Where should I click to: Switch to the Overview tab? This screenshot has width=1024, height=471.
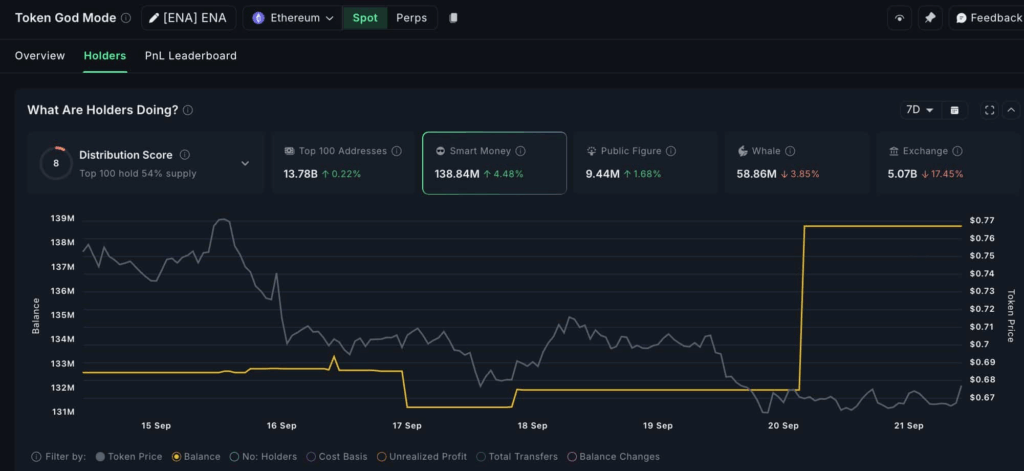[40, 56]
